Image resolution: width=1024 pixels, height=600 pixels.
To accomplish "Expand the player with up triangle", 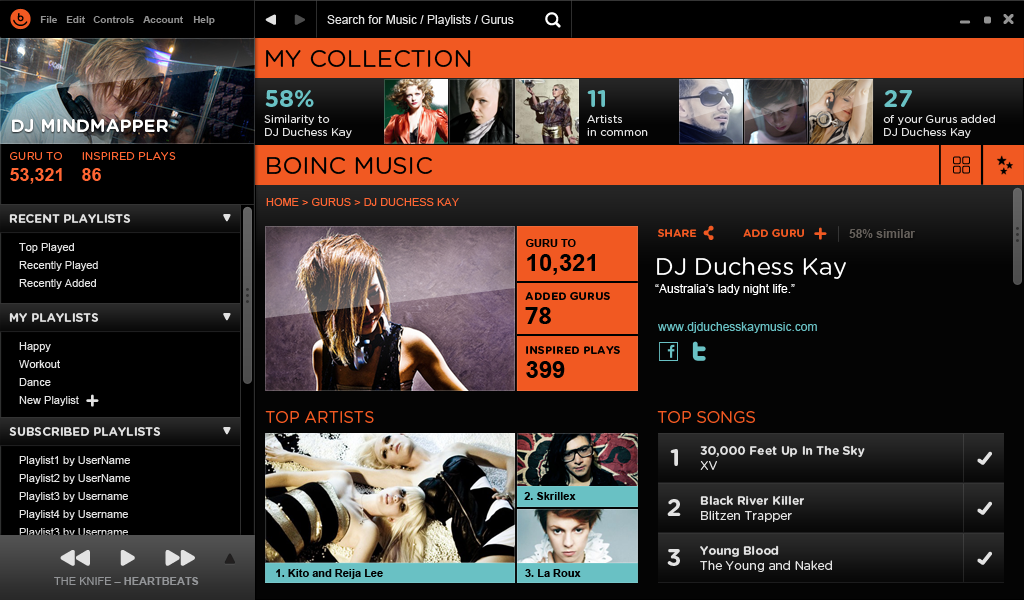I will 229,558.
